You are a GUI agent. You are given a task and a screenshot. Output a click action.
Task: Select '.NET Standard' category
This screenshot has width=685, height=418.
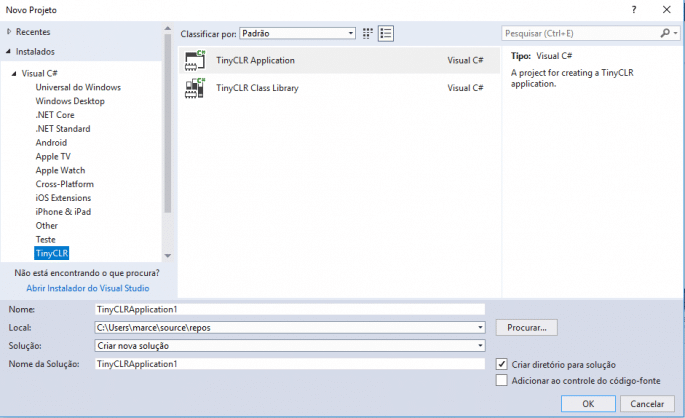[63, 129]
